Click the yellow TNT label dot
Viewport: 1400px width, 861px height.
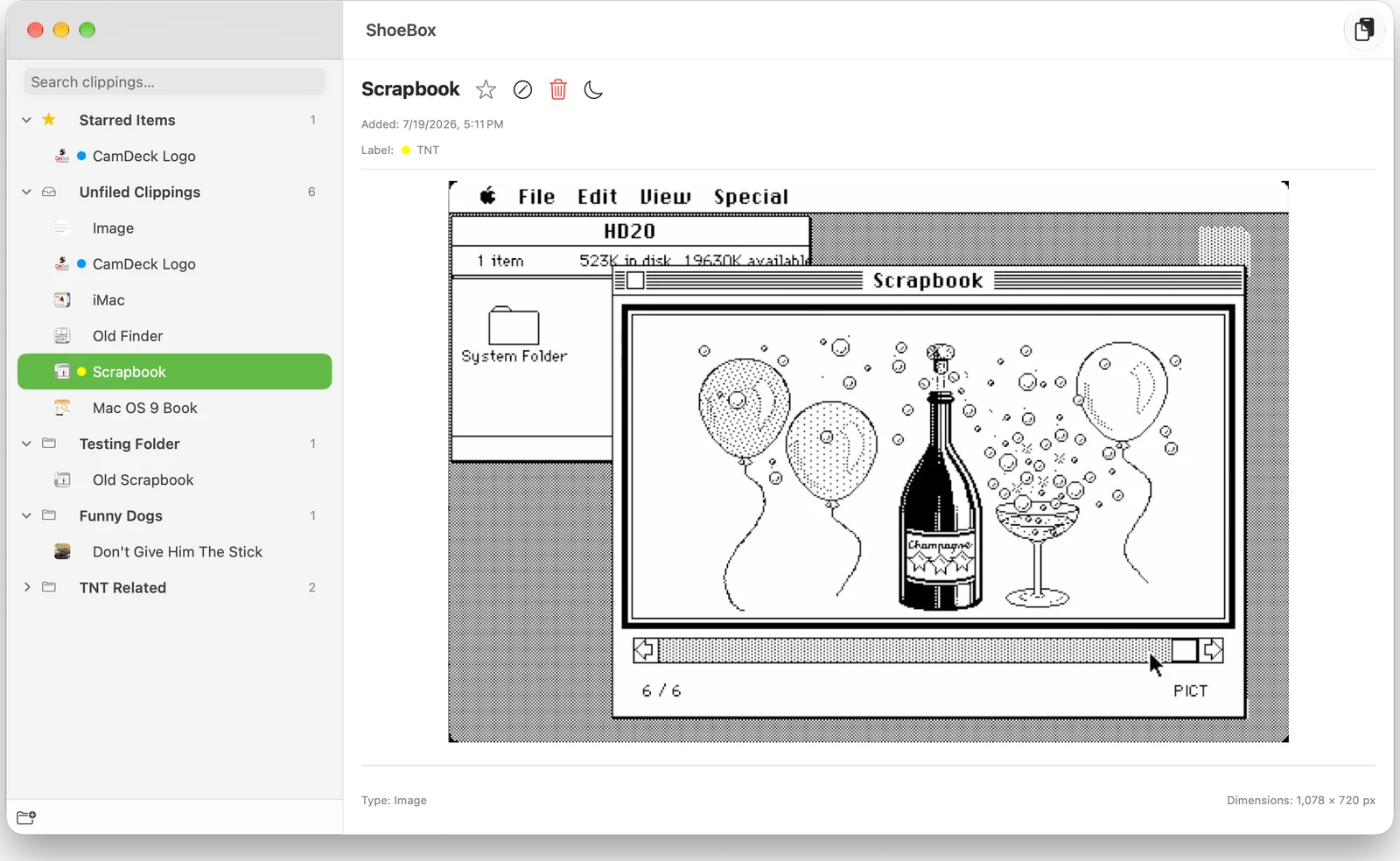pyautogui.click(x=405, y=150)
